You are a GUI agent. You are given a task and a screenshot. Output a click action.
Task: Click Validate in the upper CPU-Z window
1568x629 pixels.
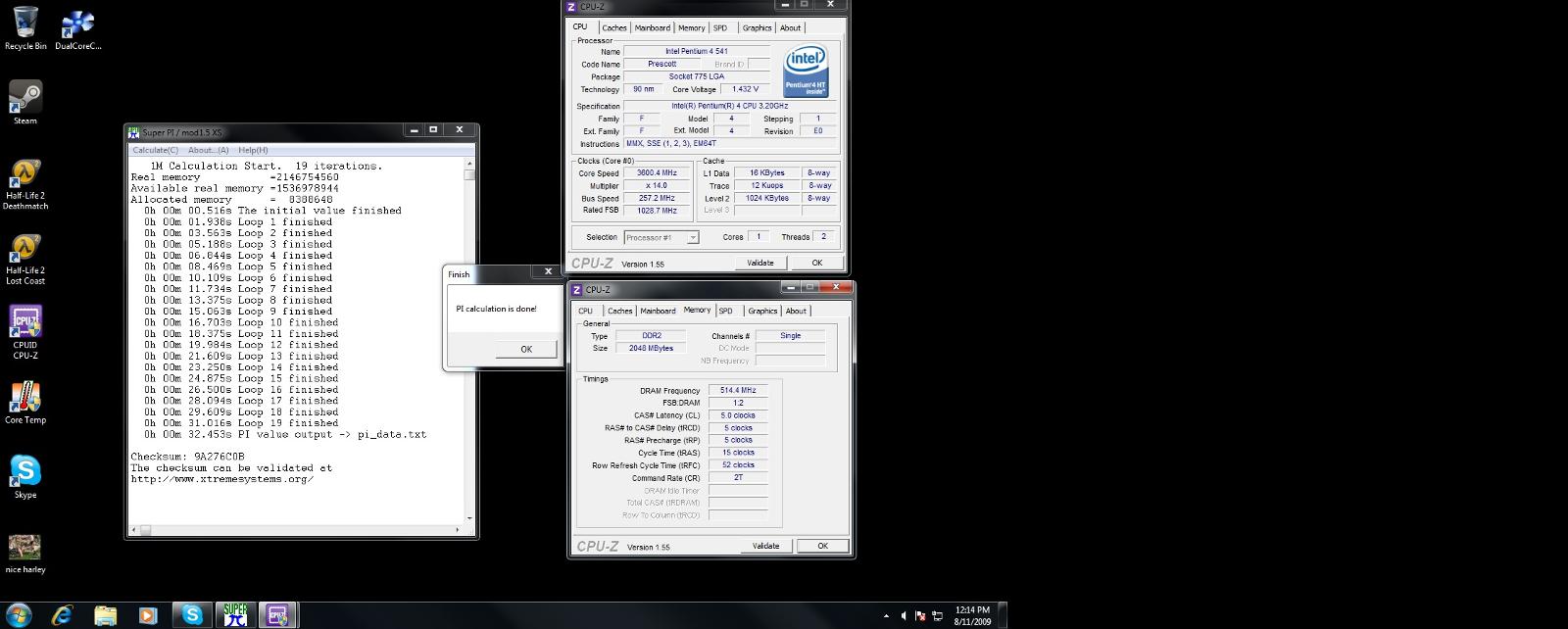[x=760, y=263]
